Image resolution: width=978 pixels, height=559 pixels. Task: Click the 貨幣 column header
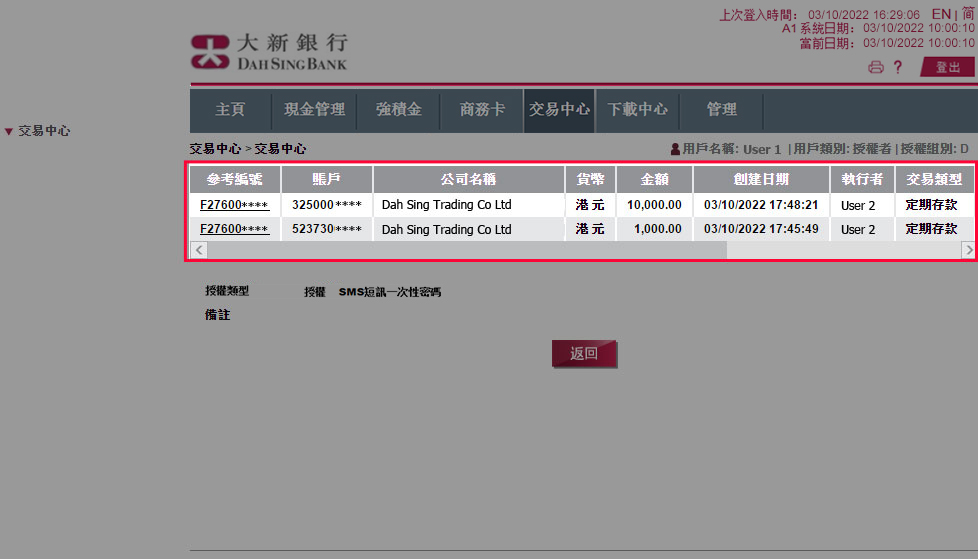(x=590, y=180)
